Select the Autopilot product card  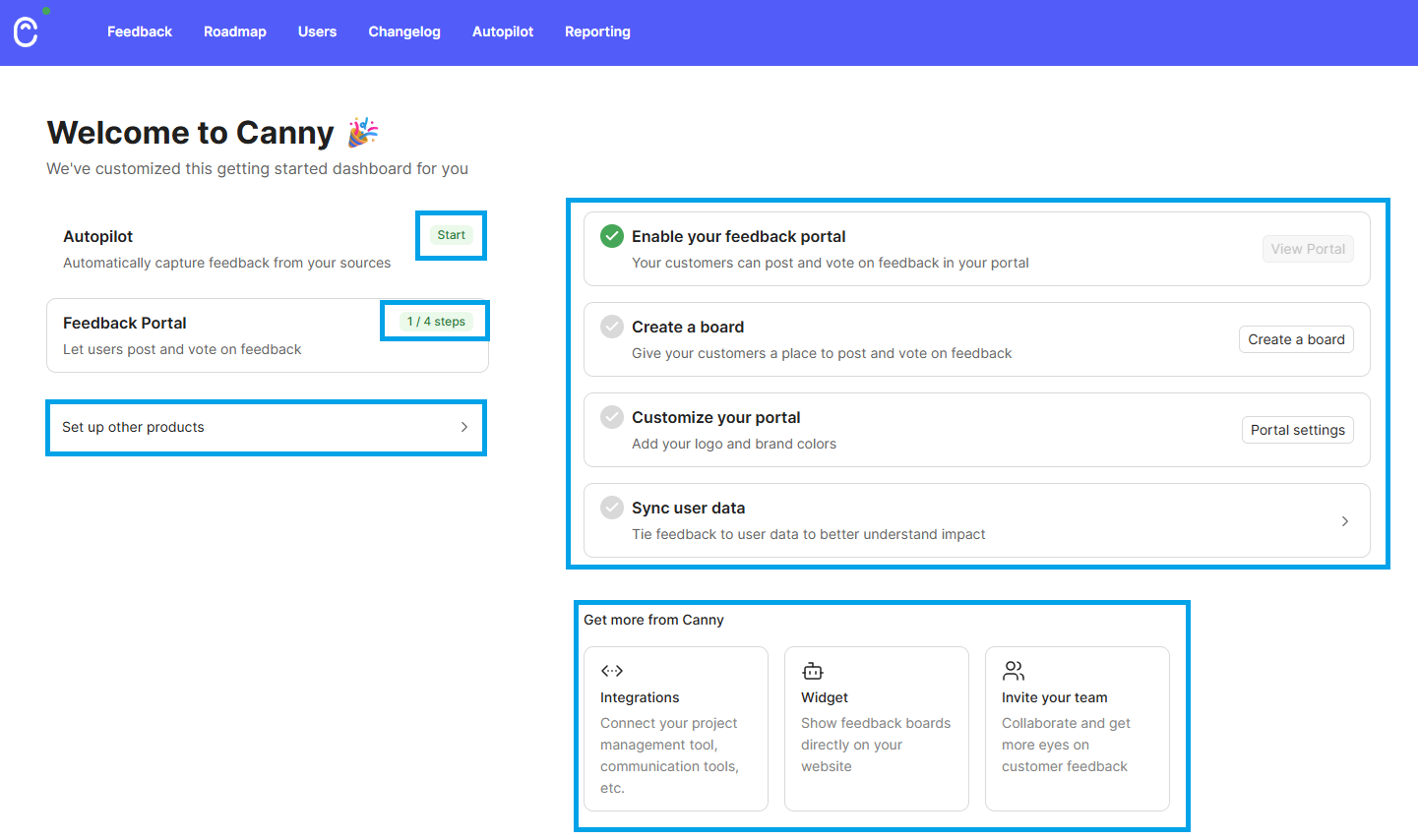coord(268,249)
